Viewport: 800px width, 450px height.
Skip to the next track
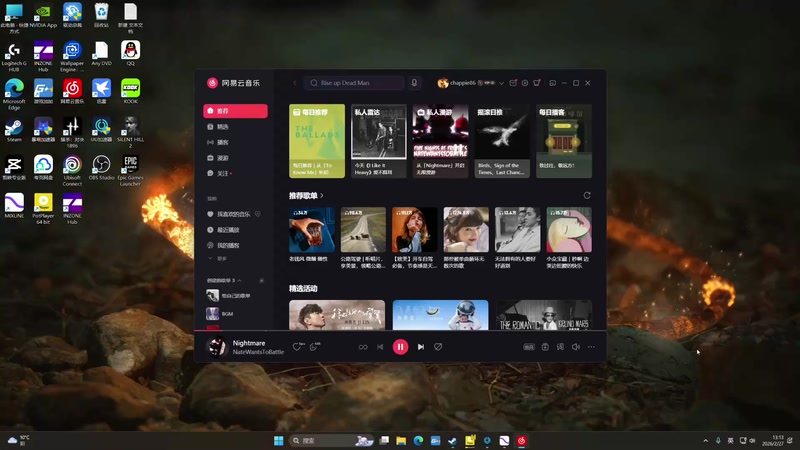click(x=421, y=347)
